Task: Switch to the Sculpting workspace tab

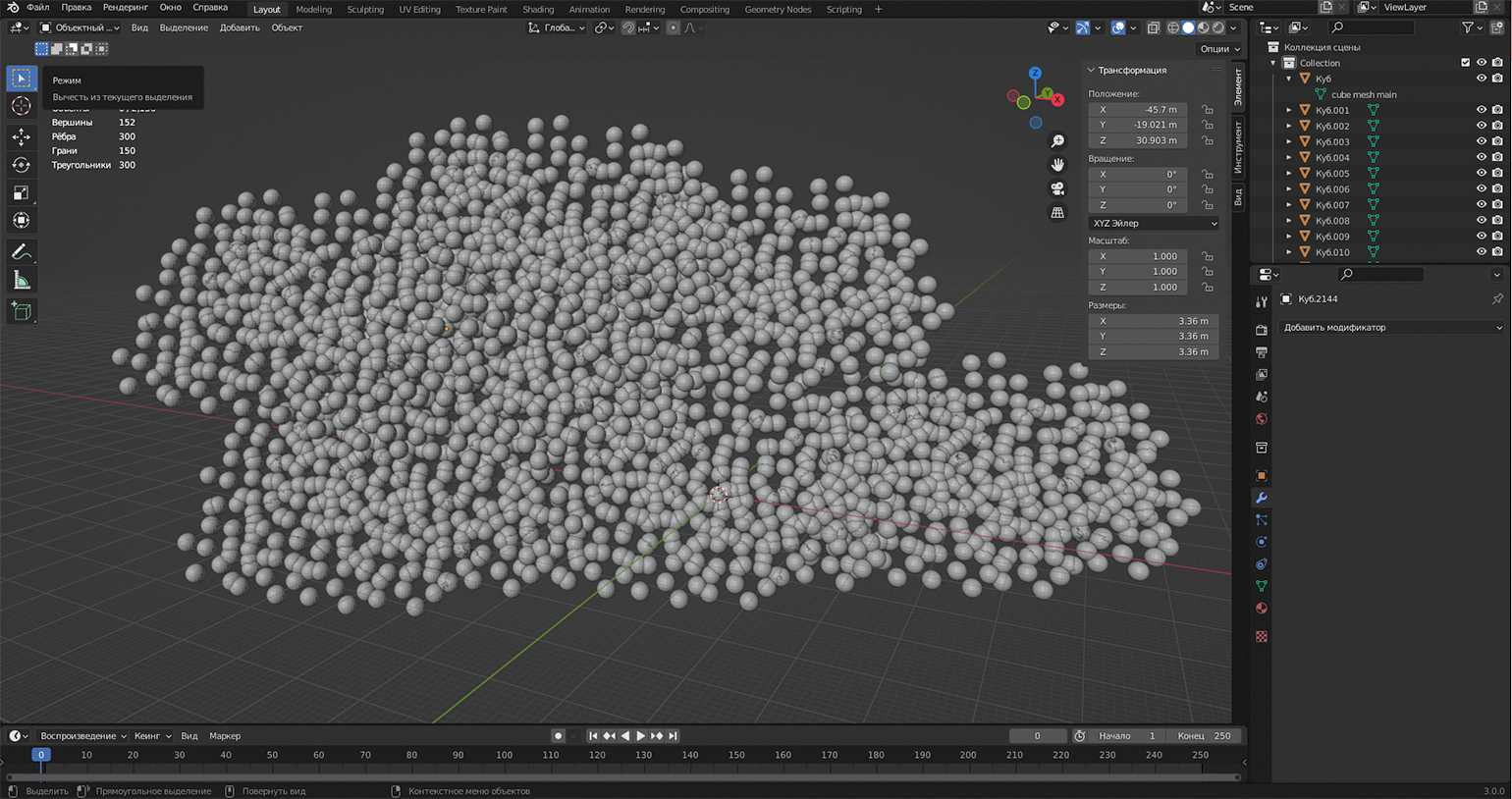Action: click(365, 10)
